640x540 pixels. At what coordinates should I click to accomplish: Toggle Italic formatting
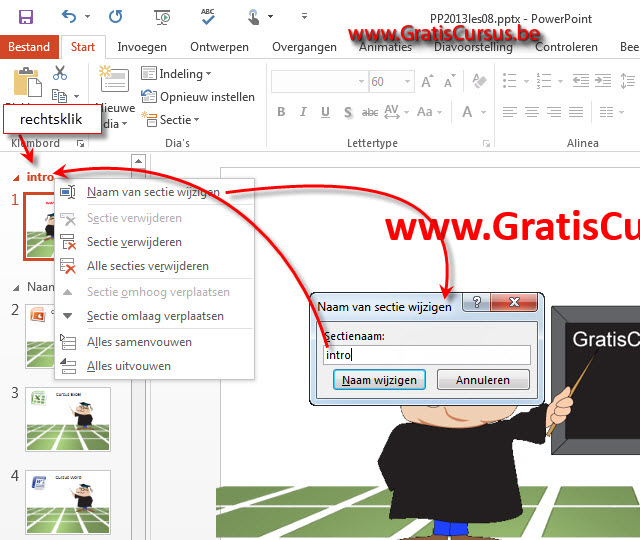(x=303, y=112)
